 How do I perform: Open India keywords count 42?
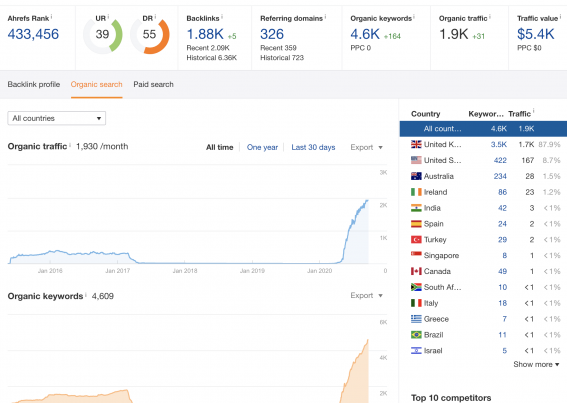[503, 208]
